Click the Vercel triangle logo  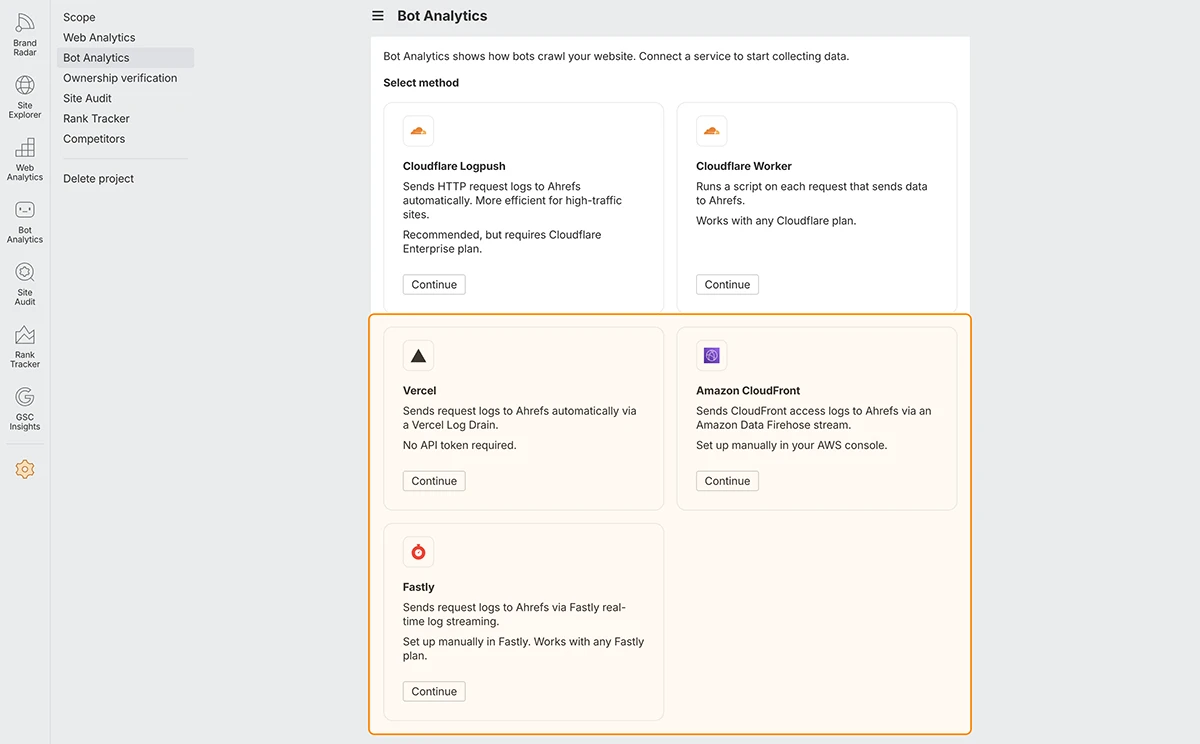click(x=418, y=356)
